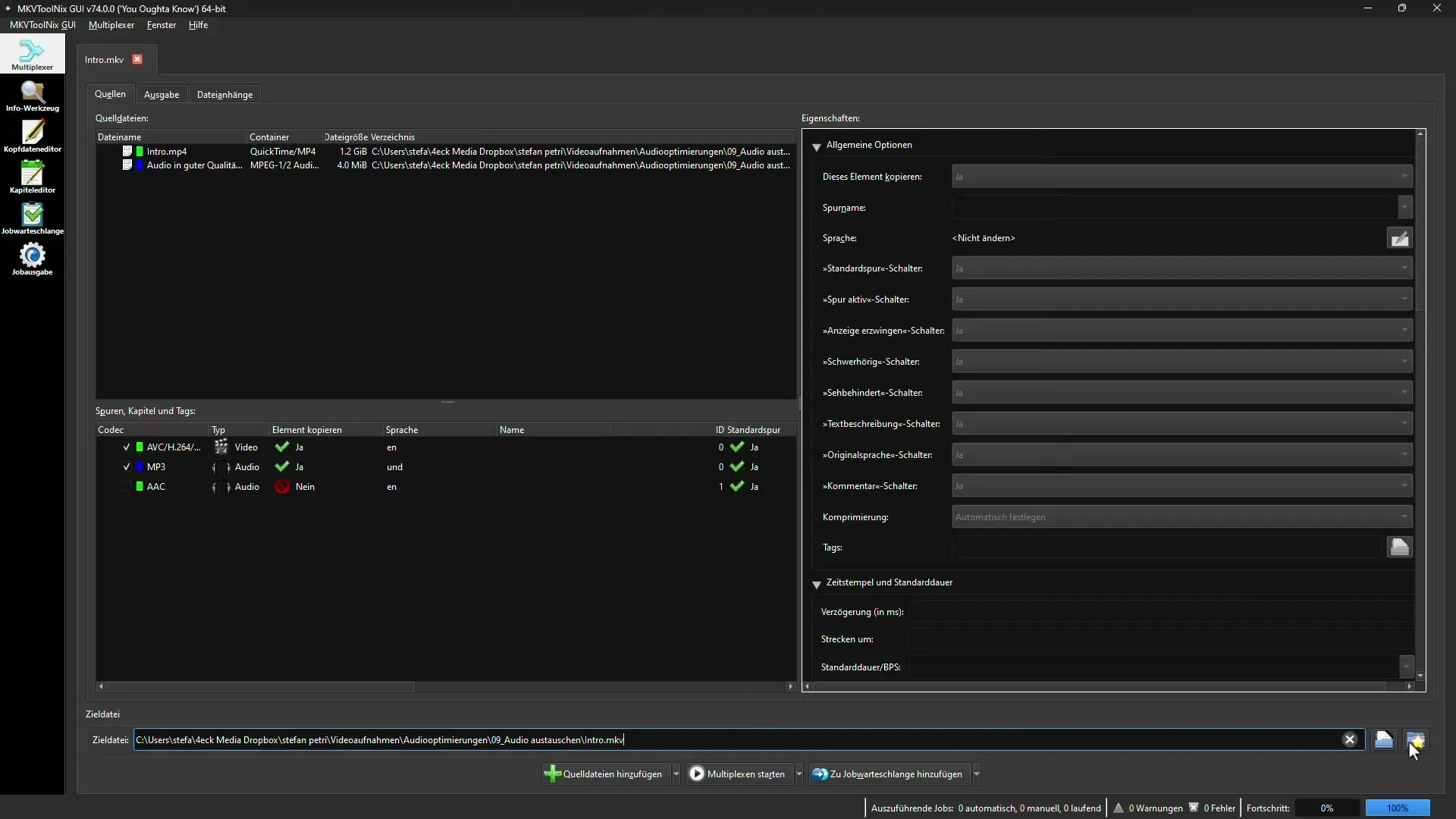Image resolution: width=1456 pixels, height=819 pixels.
Task: Click Zu Jobwarteschlange hinzufügen button
Action: point(890,774)
